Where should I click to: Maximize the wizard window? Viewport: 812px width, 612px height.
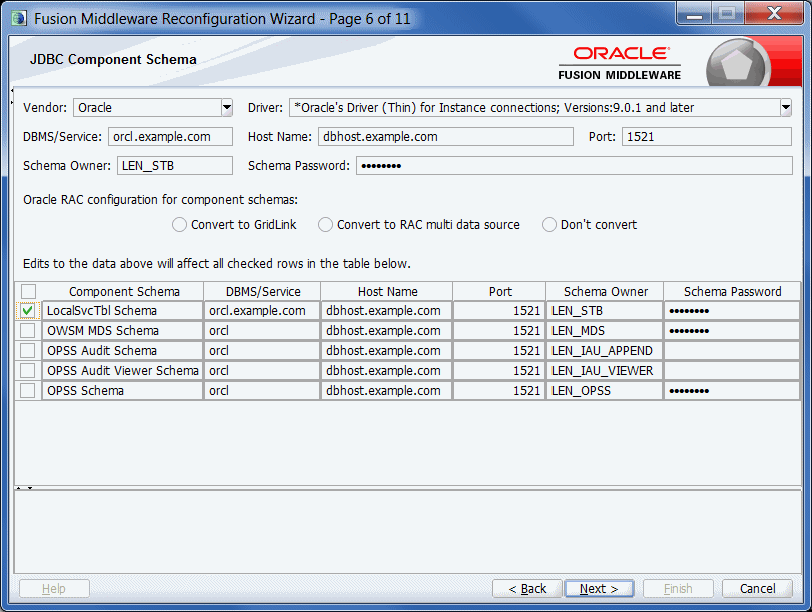(727, 14)
